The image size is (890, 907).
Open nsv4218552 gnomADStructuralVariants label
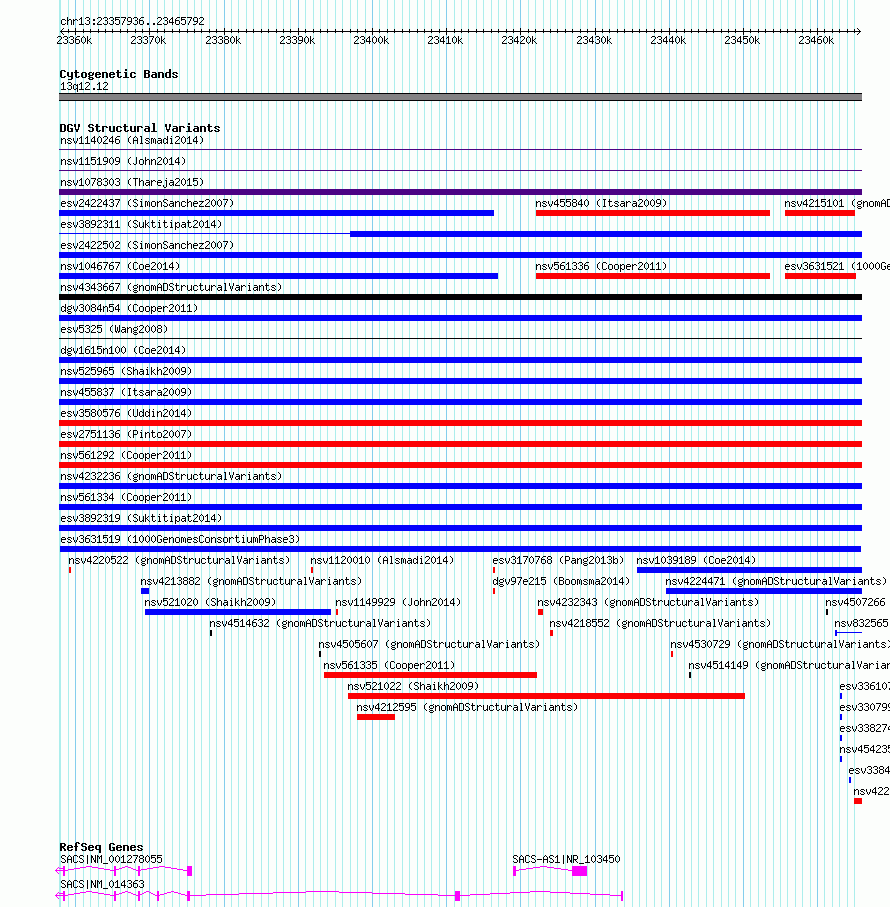coord(660,624)
